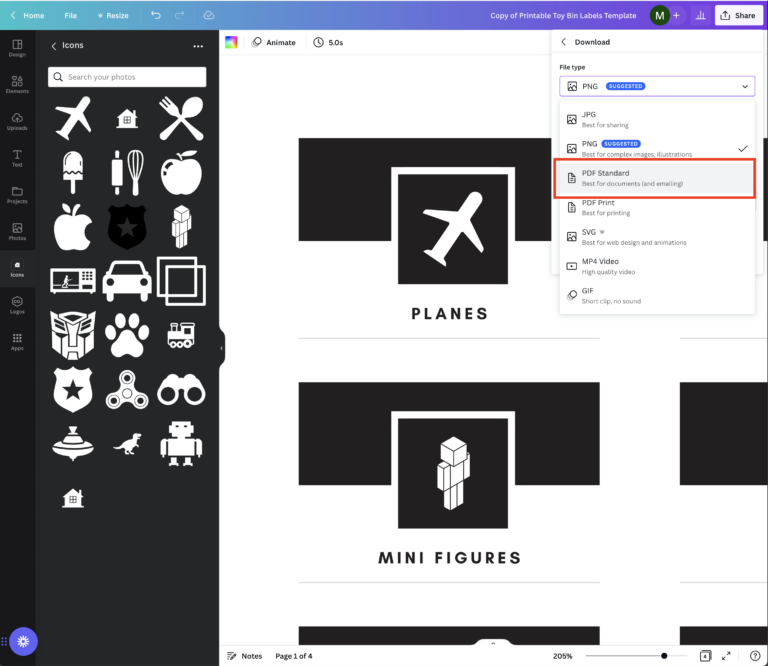Open the Icons panel three-dot menu
Image resolution: width=768 pixels, height=666 pixels.
tap(198, 46)
